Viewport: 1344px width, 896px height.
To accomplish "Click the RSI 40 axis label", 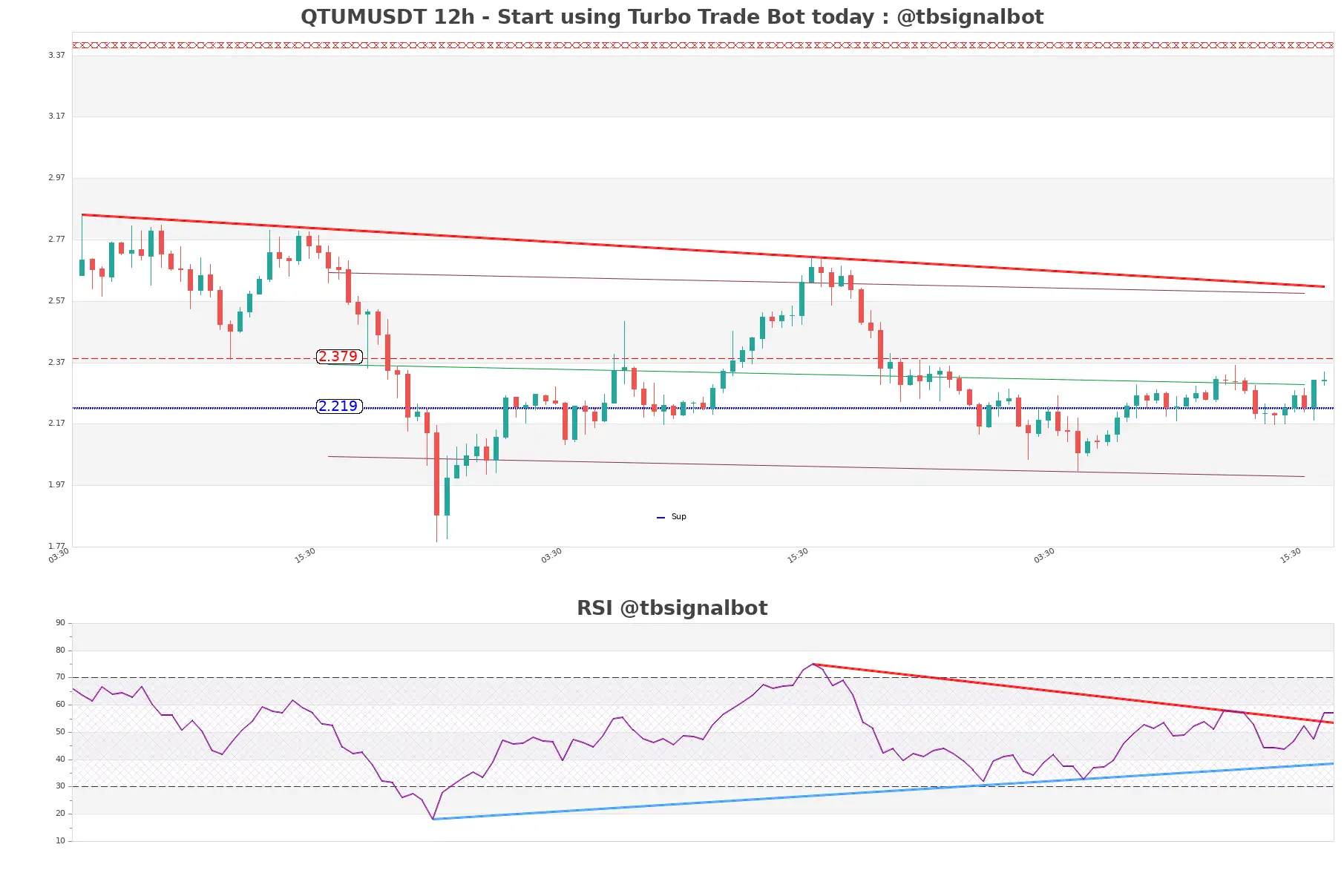I will (60, 760).
